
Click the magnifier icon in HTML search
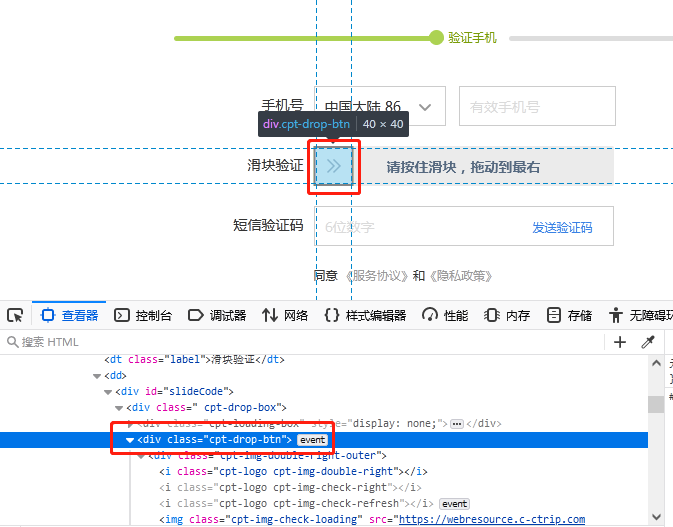coord(12,342)
